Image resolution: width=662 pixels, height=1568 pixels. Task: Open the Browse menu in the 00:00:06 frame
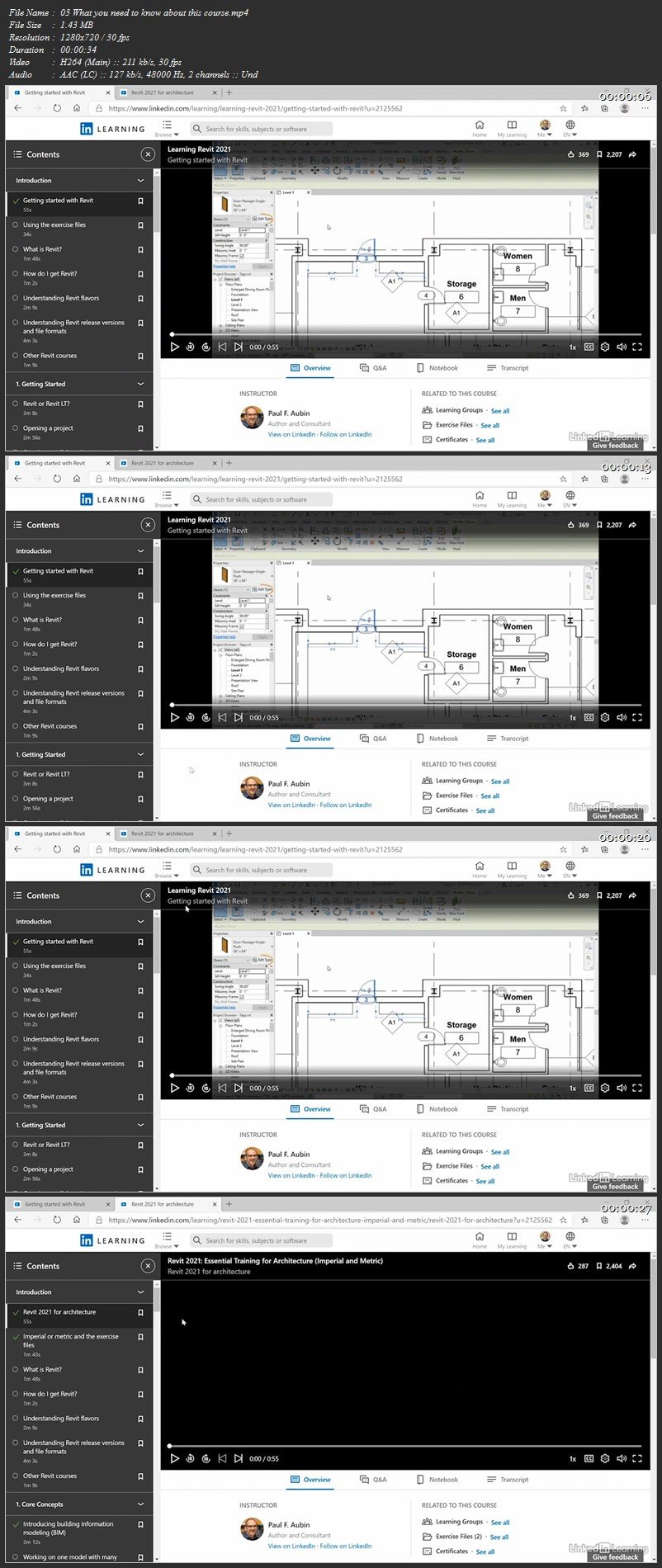pos(167,129)
